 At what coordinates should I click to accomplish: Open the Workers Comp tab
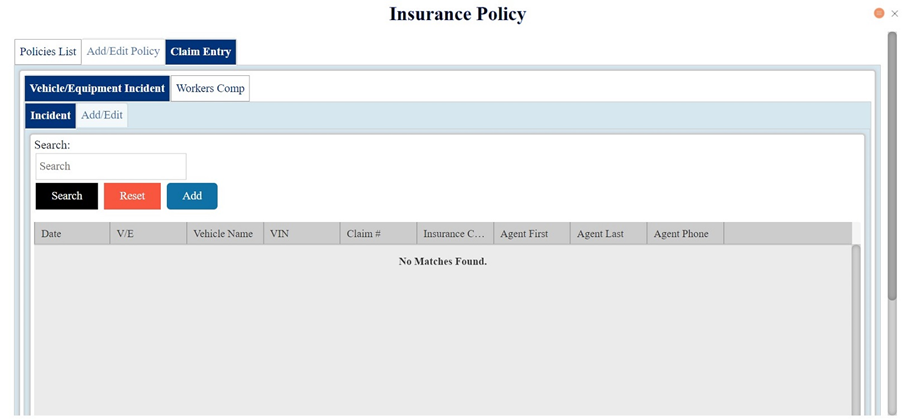coord(210,88)
